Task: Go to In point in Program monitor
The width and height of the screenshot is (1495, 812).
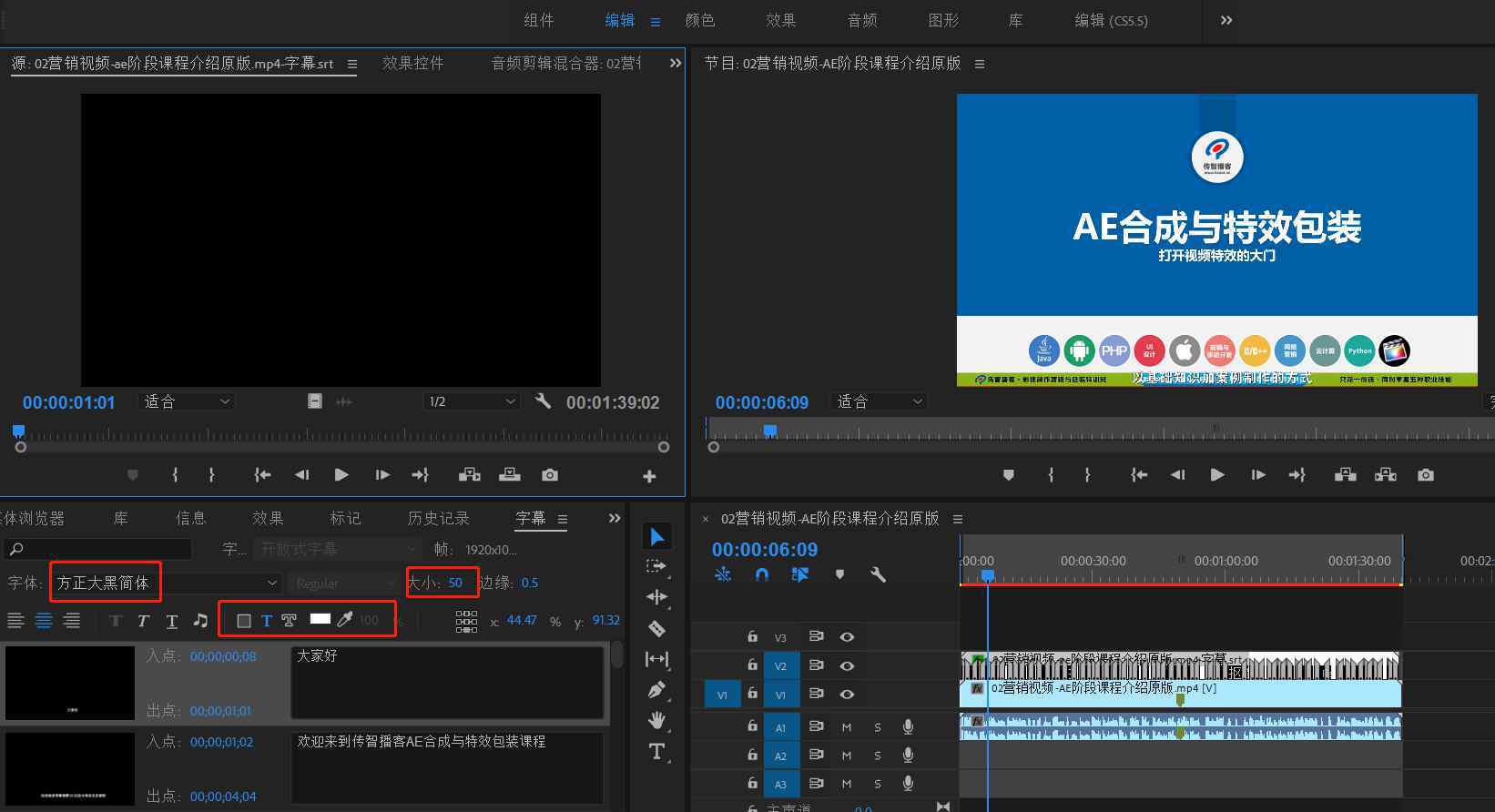Action: (1138, 475)
